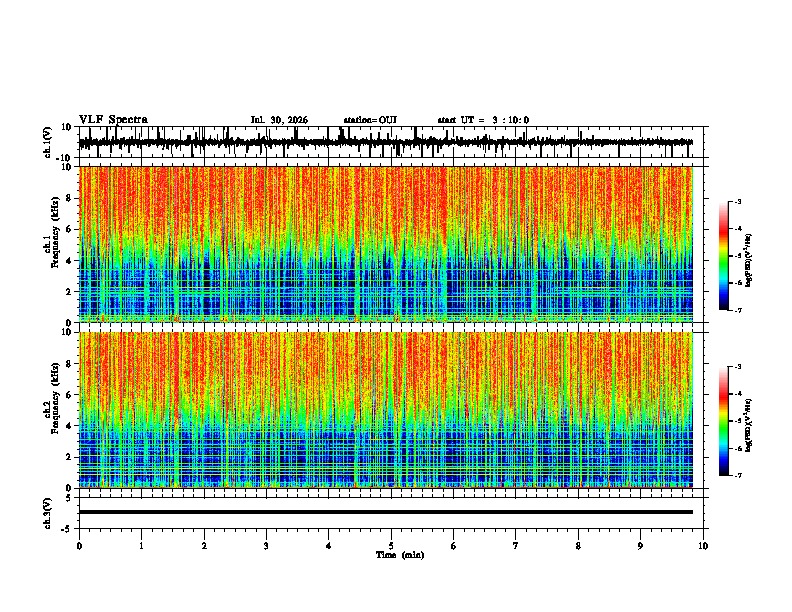Click the ch.1 spectrogram color scale bar
This screenshot has width=792, height=612.
(724, 256)
